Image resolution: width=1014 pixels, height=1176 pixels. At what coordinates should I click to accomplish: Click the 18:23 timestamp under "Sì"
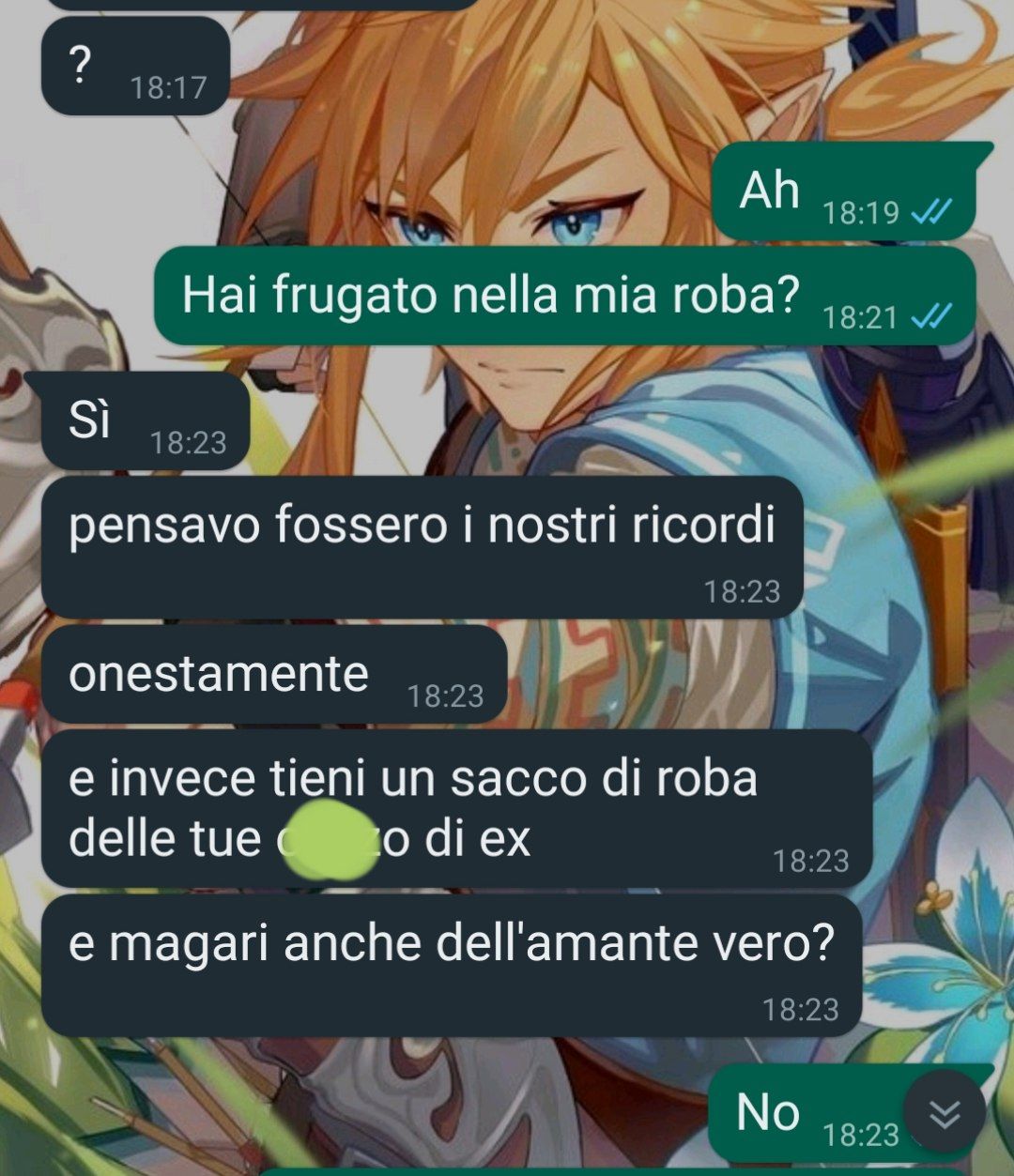[x=189, y=442]
